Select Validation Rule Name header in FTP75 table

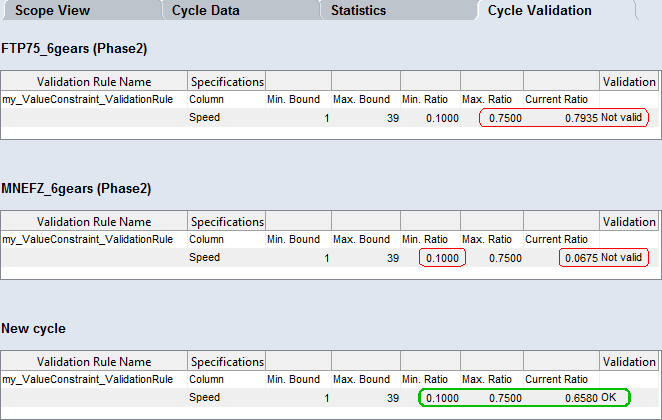tap(94, 81)
